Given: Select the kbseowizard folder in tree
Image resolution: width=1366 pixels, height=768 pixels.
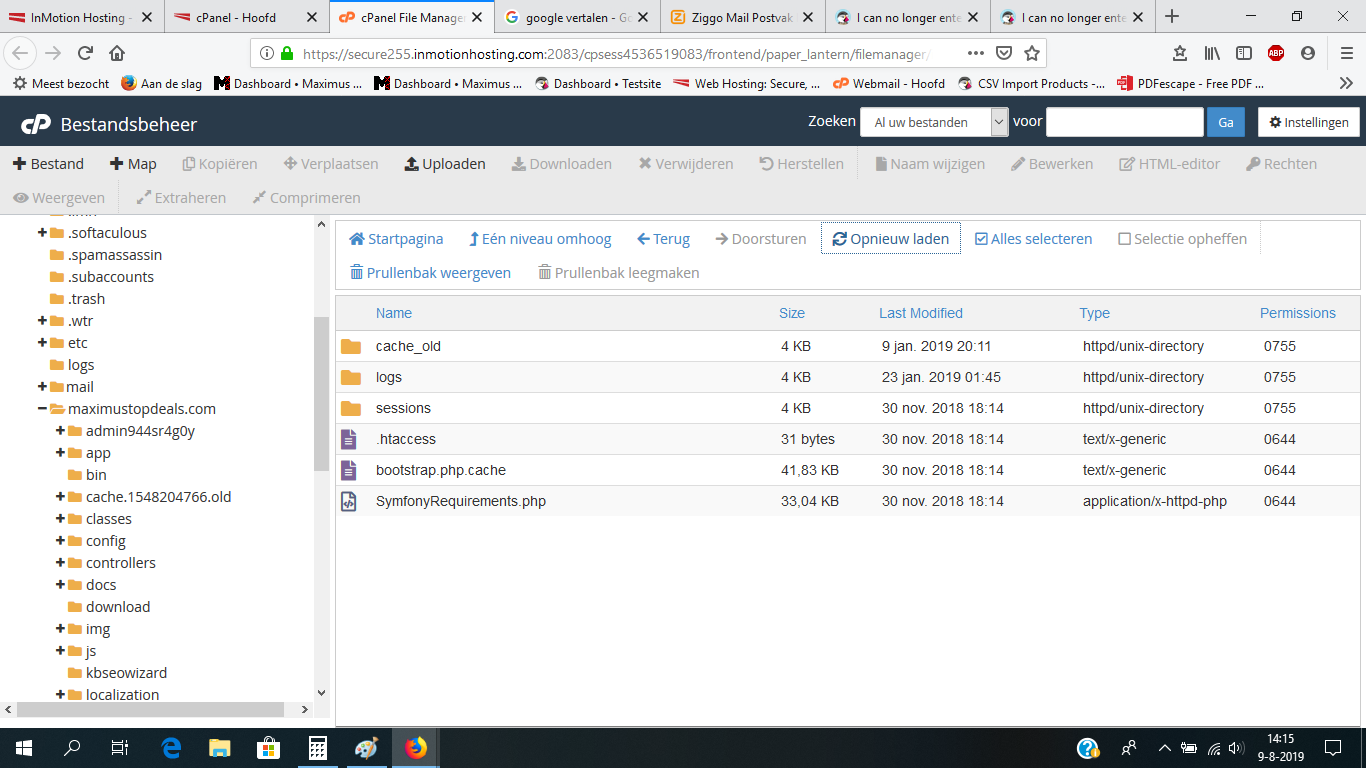Looking at the screenshot, I should pos(126,673).
